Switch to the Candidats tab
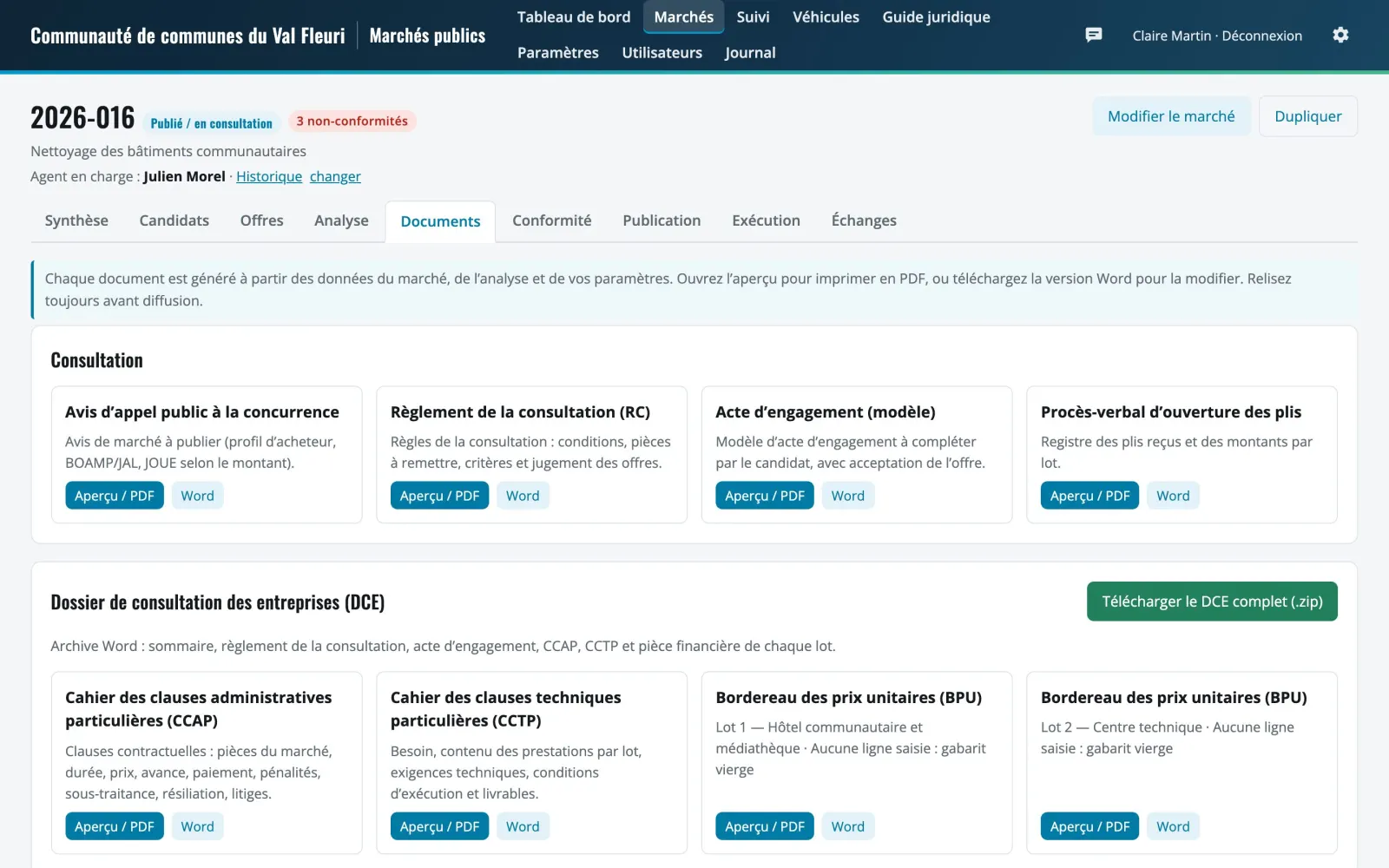Screen dimensions: 1389x868 point(174,220)
